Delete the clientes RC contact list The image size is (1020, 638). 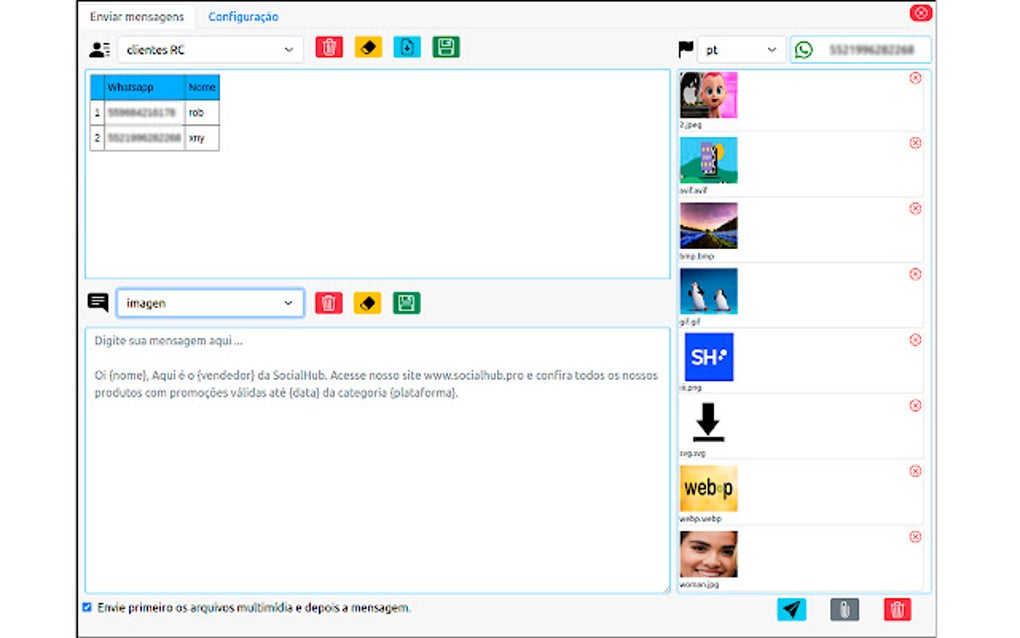(x=329, y=47)
